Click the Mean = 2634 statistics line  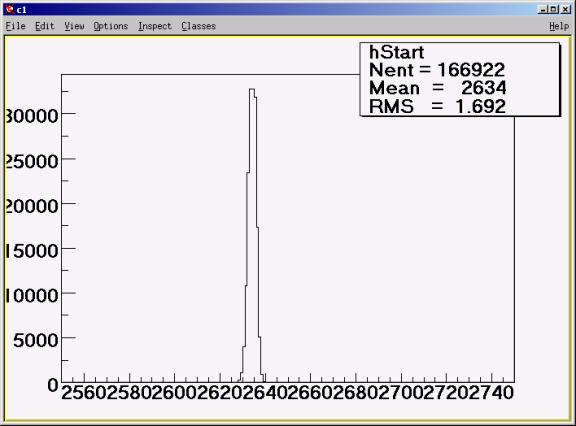(438, 88)
